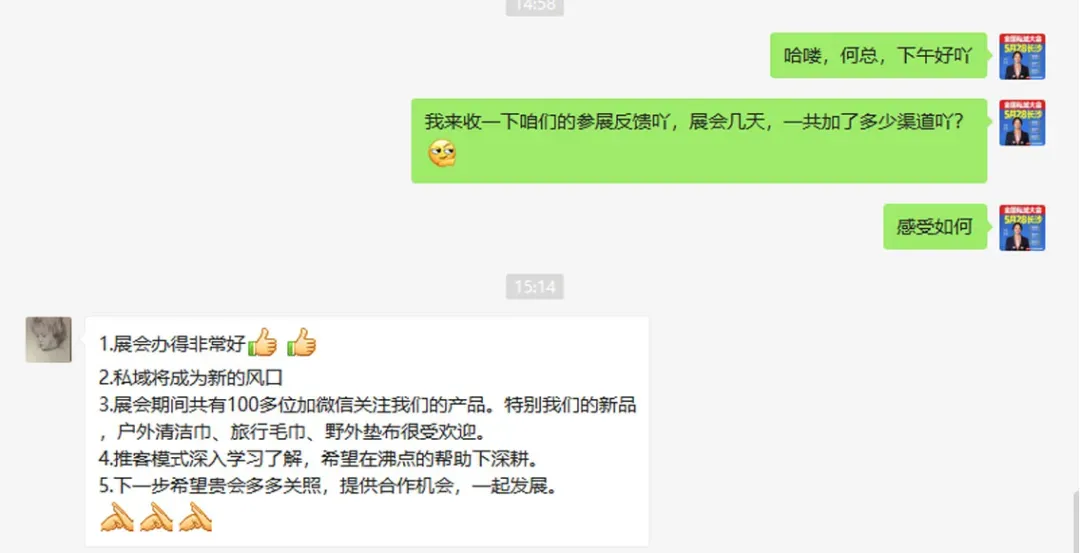Click the "哈喽，何总，下午好吖" message bubble
This screenshot has width=1080, height=553.
879,56
